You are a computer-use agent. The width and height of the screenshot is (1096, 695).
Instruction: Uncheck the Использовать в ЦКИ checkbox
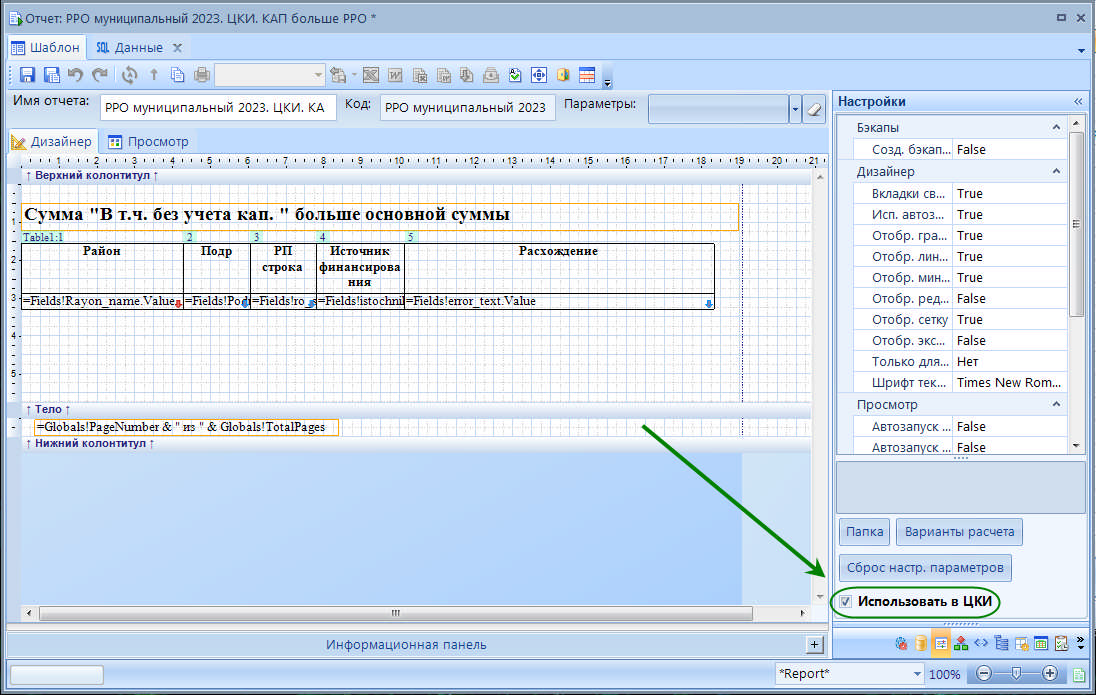click(x=846, y=602)
